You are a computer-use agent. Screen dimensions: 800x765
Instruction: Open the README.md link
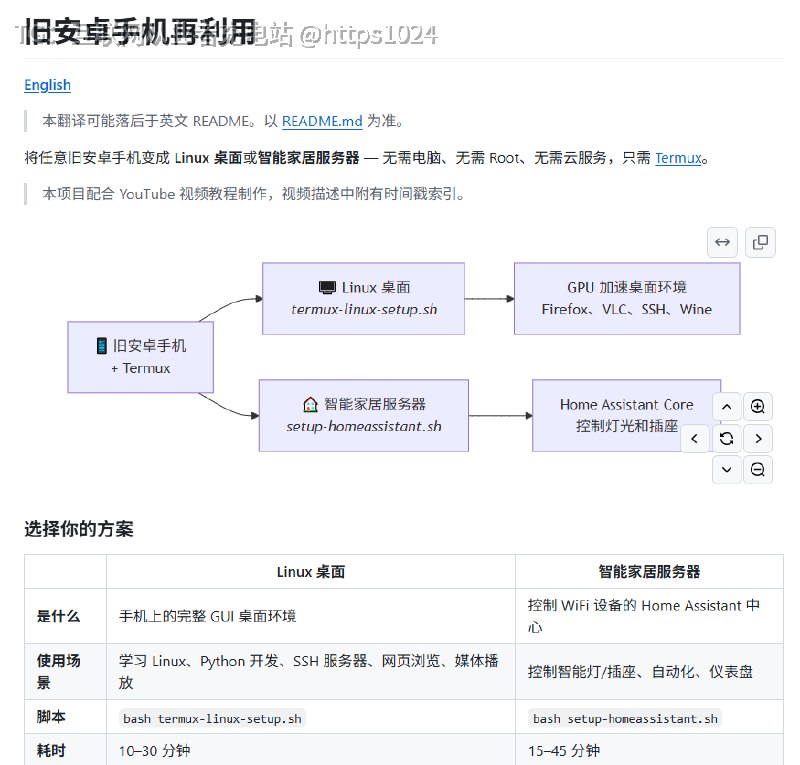pyautogui.click(x=322, y=121)
